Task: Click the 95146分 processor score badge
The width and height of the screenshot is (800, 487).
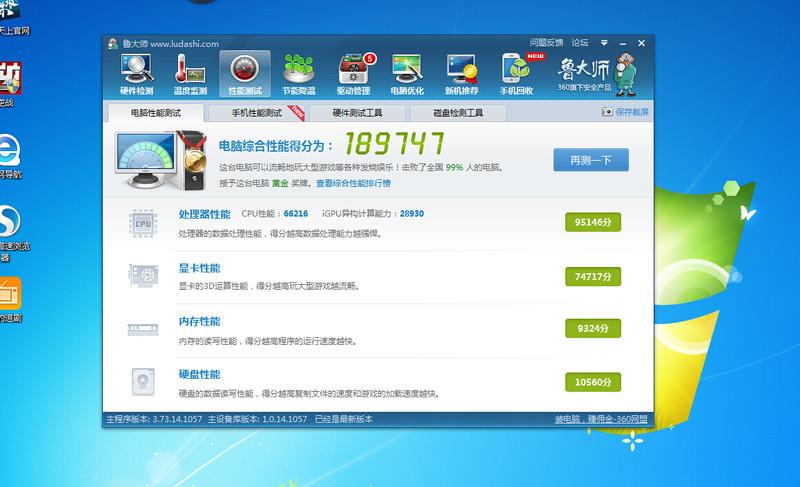Action: pos(593,222)
